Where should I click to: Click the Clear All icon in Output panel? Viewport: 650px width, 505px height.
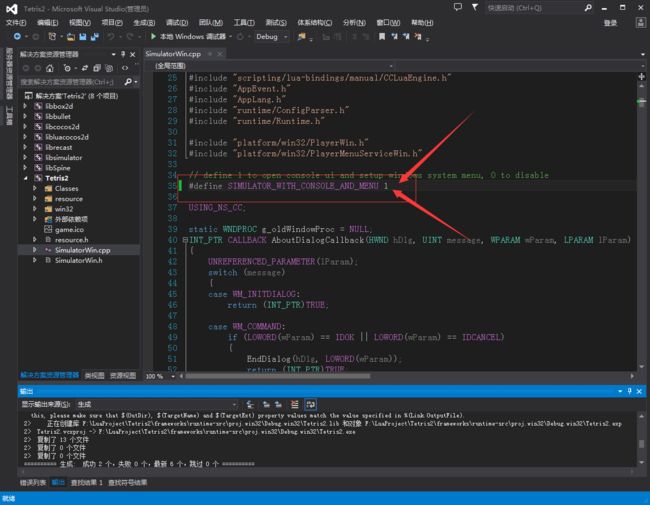click(x=294, y=404)
